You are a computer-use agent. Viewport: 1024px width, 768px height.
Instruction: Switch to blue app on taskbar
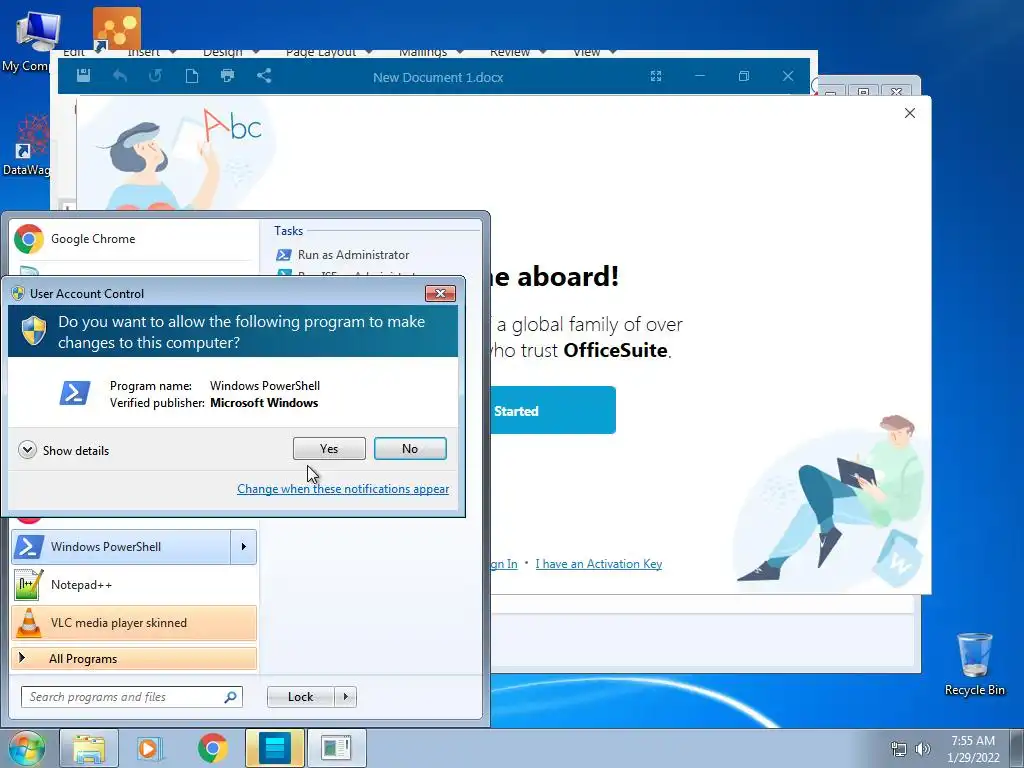274,748
